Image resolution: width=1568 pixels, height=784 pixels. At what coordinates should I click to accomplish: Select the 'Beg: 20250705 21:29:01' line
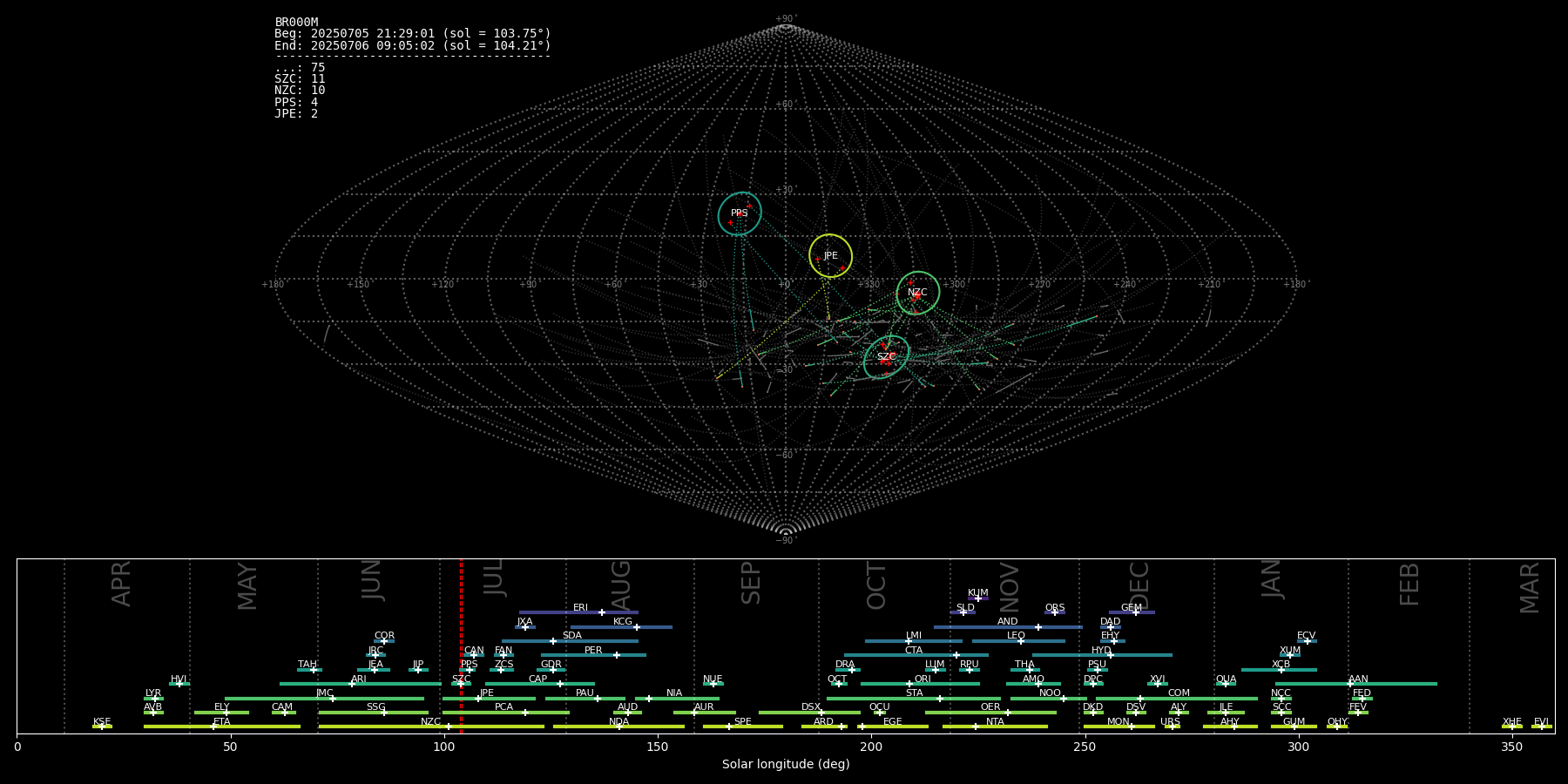(x=413, y=34)
